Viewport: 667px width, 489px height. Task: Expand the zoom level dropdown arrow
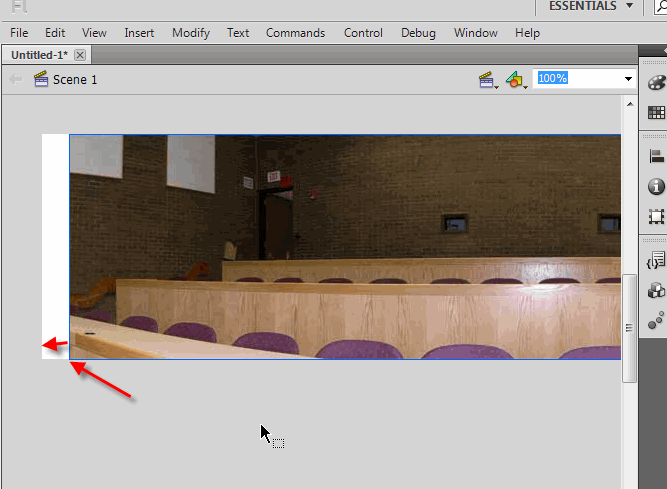point(628,79)
